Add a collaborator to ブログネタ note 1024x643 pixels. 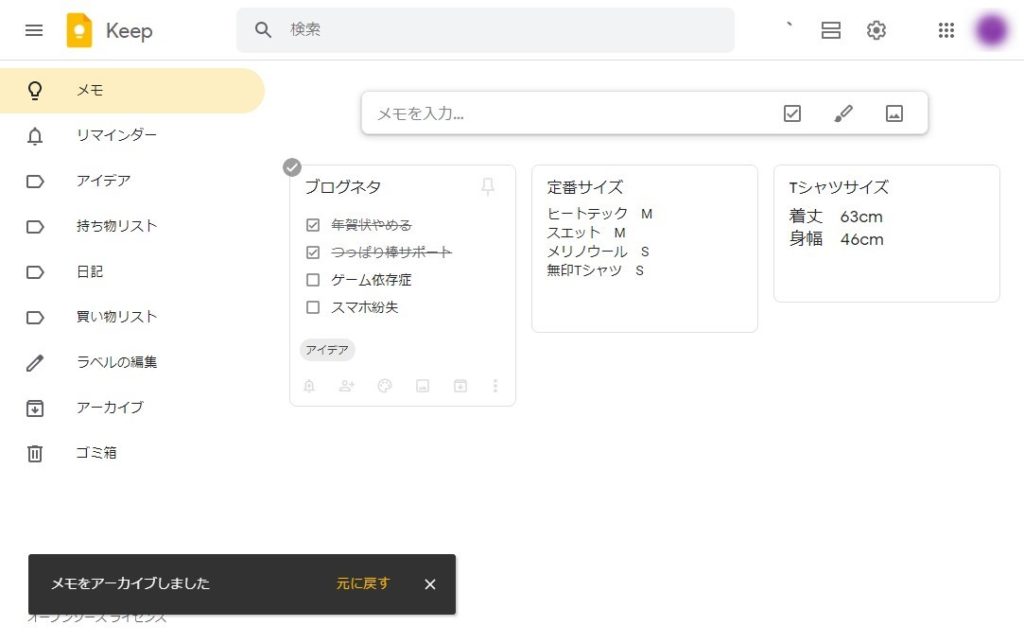tap(346, 386)
